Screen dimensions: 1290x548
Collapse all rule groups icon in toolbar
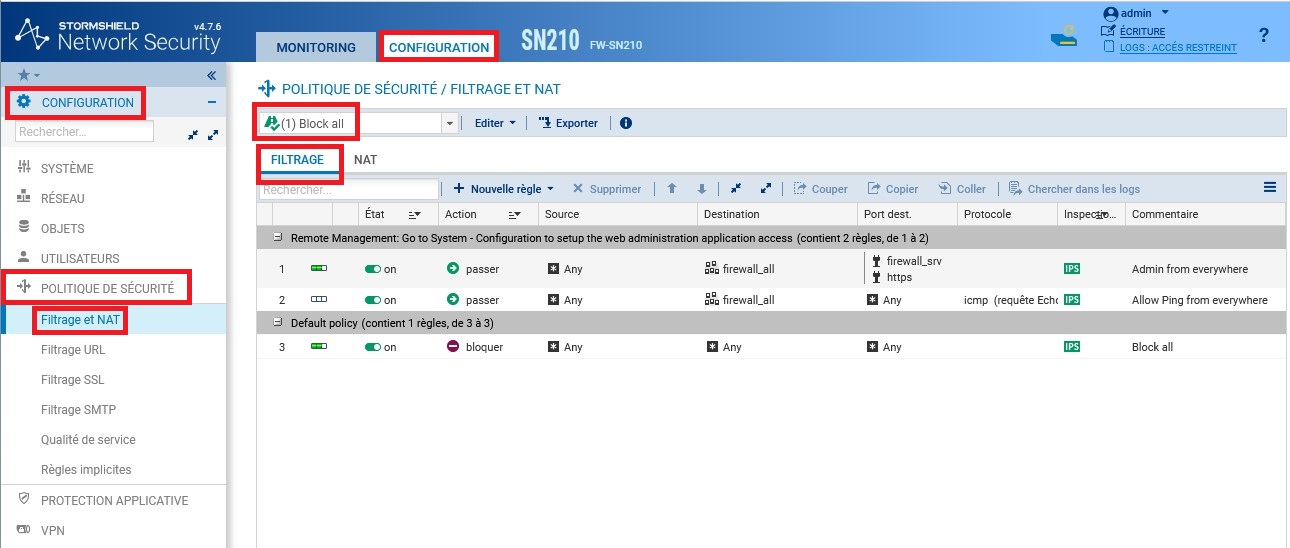pyautogui.click(x=736, y=188)
